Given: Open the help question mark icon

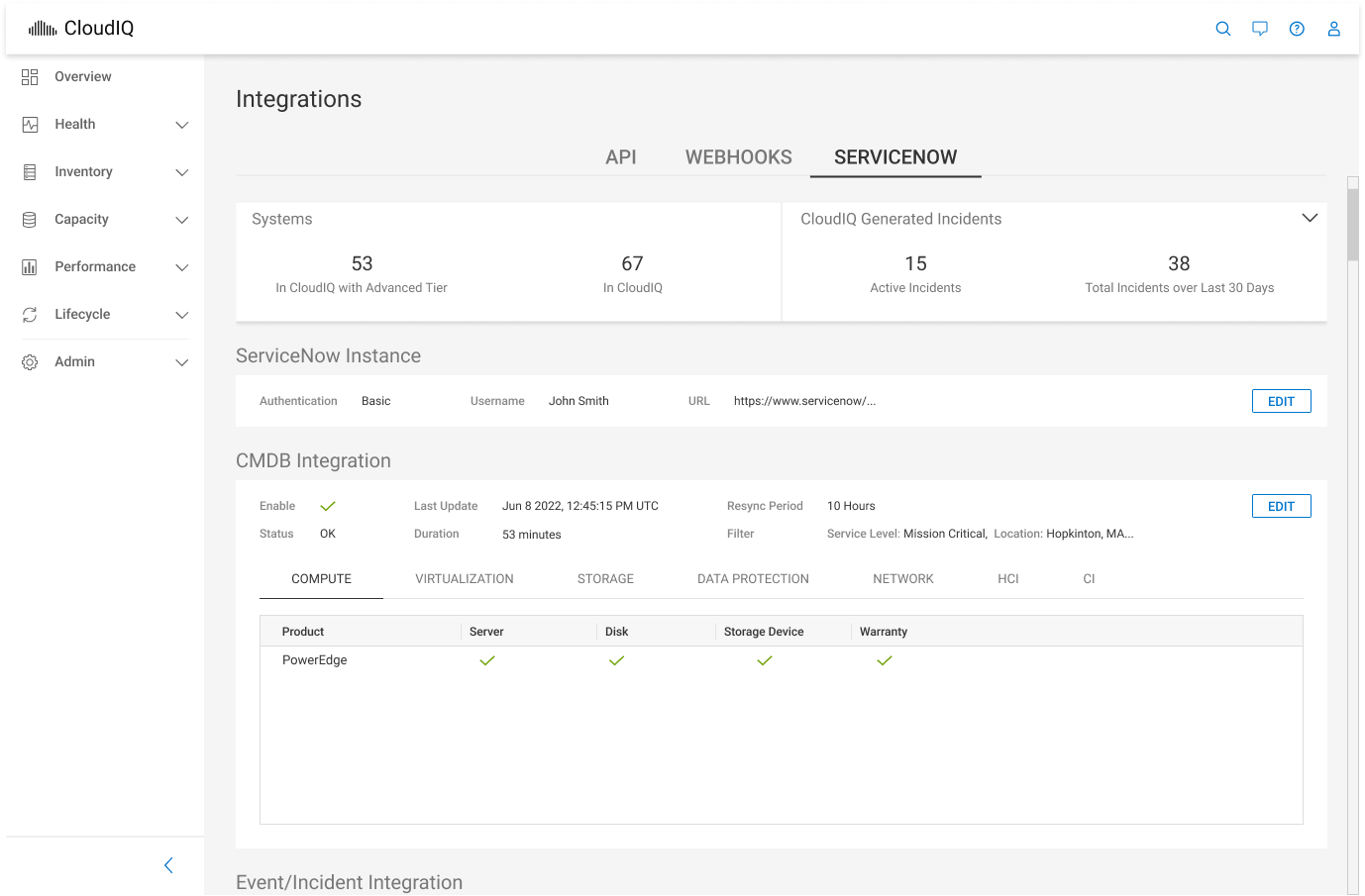Looking at the screenshot, I should click(x=1297, y=29).
